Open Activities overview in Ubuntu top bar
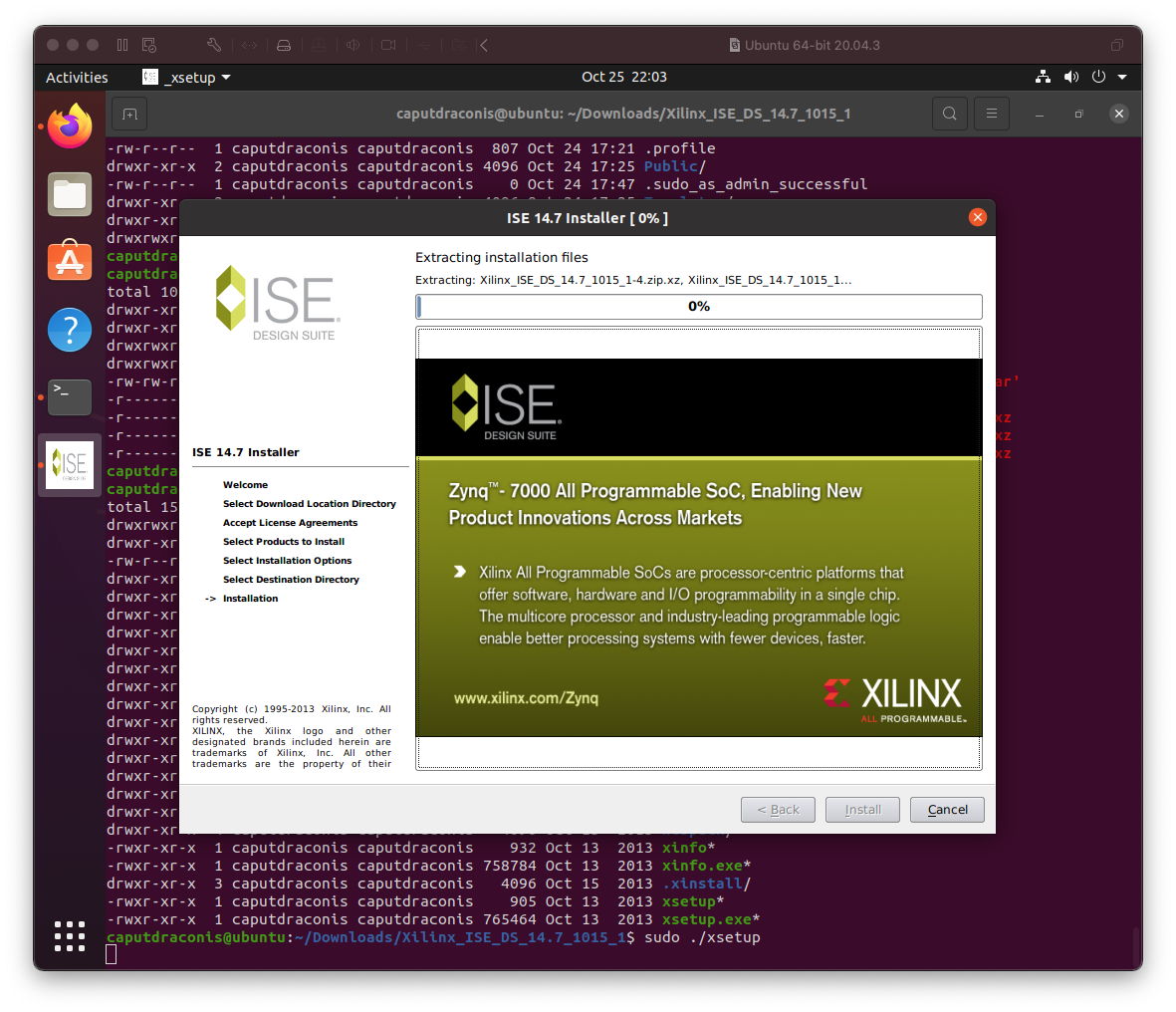Screen dimensions: 1176x1012 [x=77, y=78]
